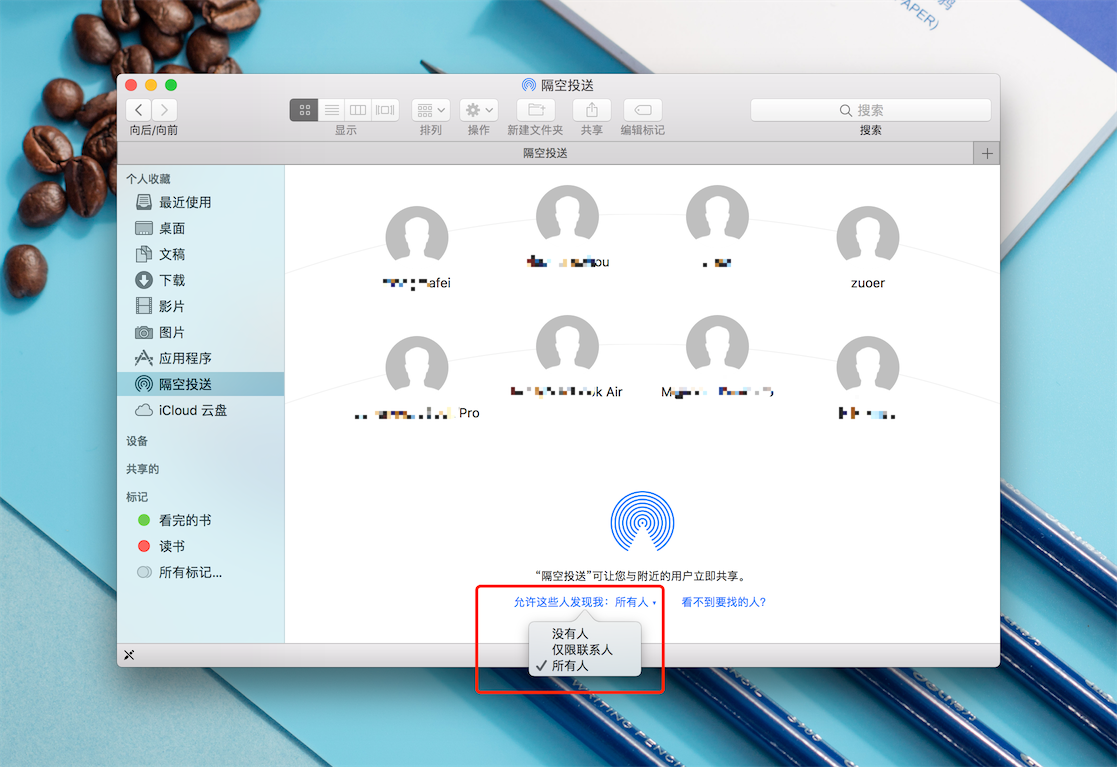This screenshot has width=1117, height=767.
Task: Expand the 设备 sidebar section
Action: click(137, 441)
